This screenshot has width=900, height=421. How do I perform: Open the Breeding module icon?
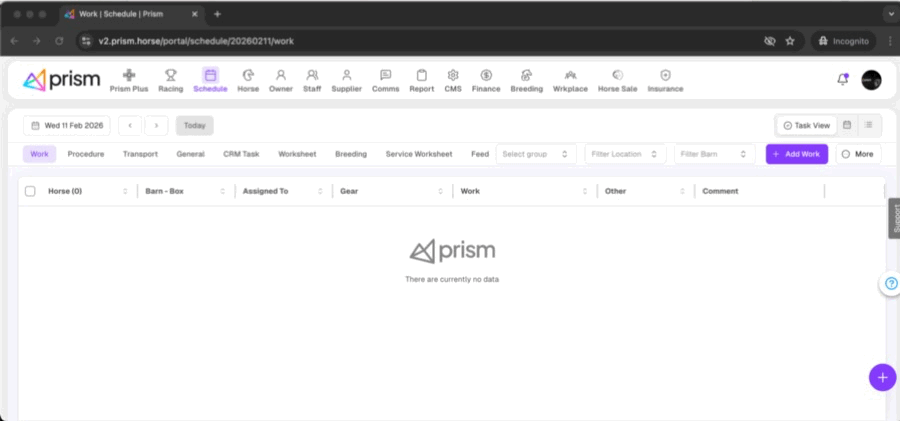(526, 76)
